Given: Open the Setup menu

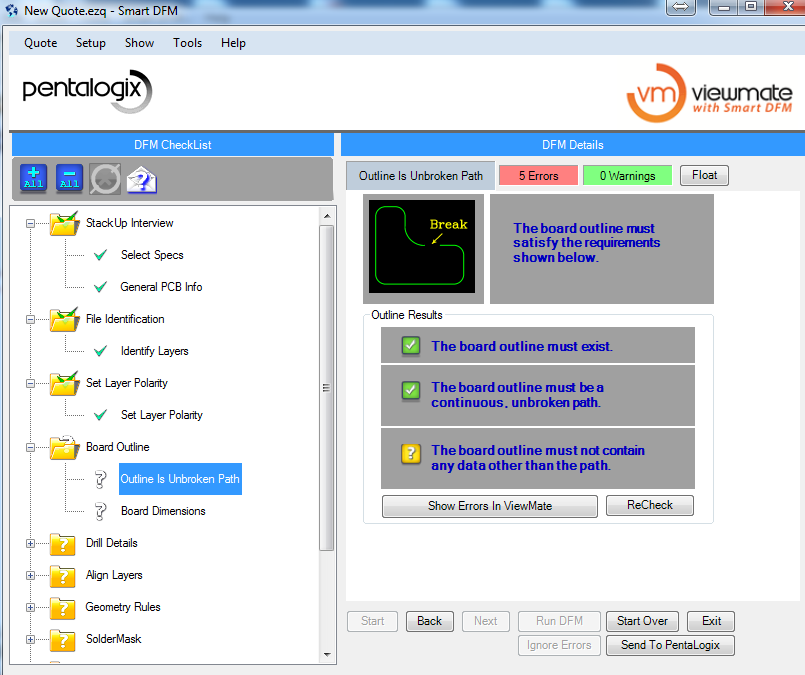Looking at the screenshot, I should 91,43.
